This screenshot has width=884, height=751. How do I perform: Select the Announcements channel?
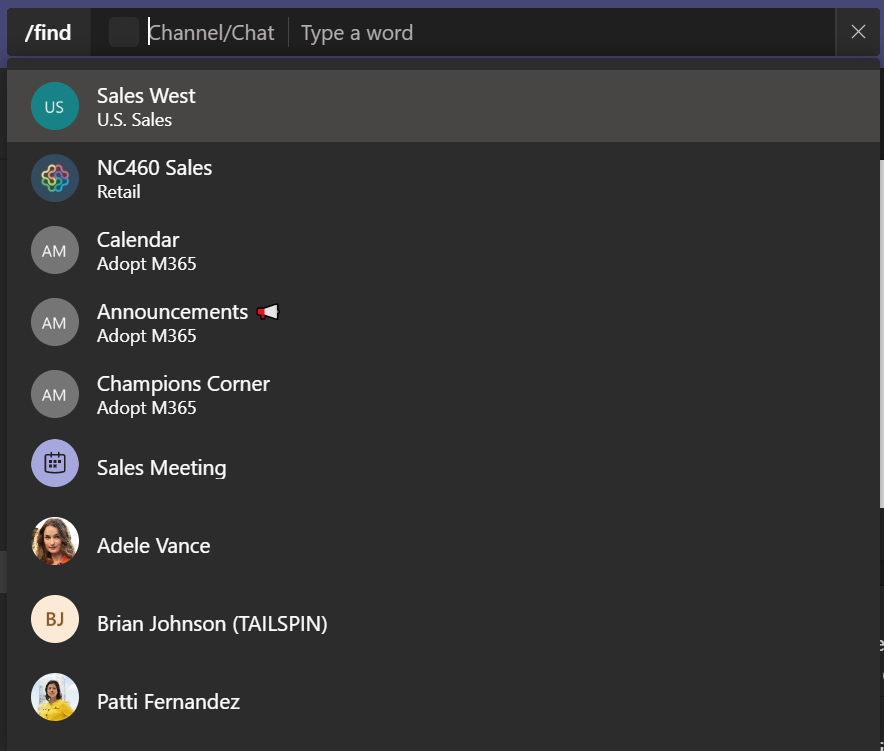(443, 323)
